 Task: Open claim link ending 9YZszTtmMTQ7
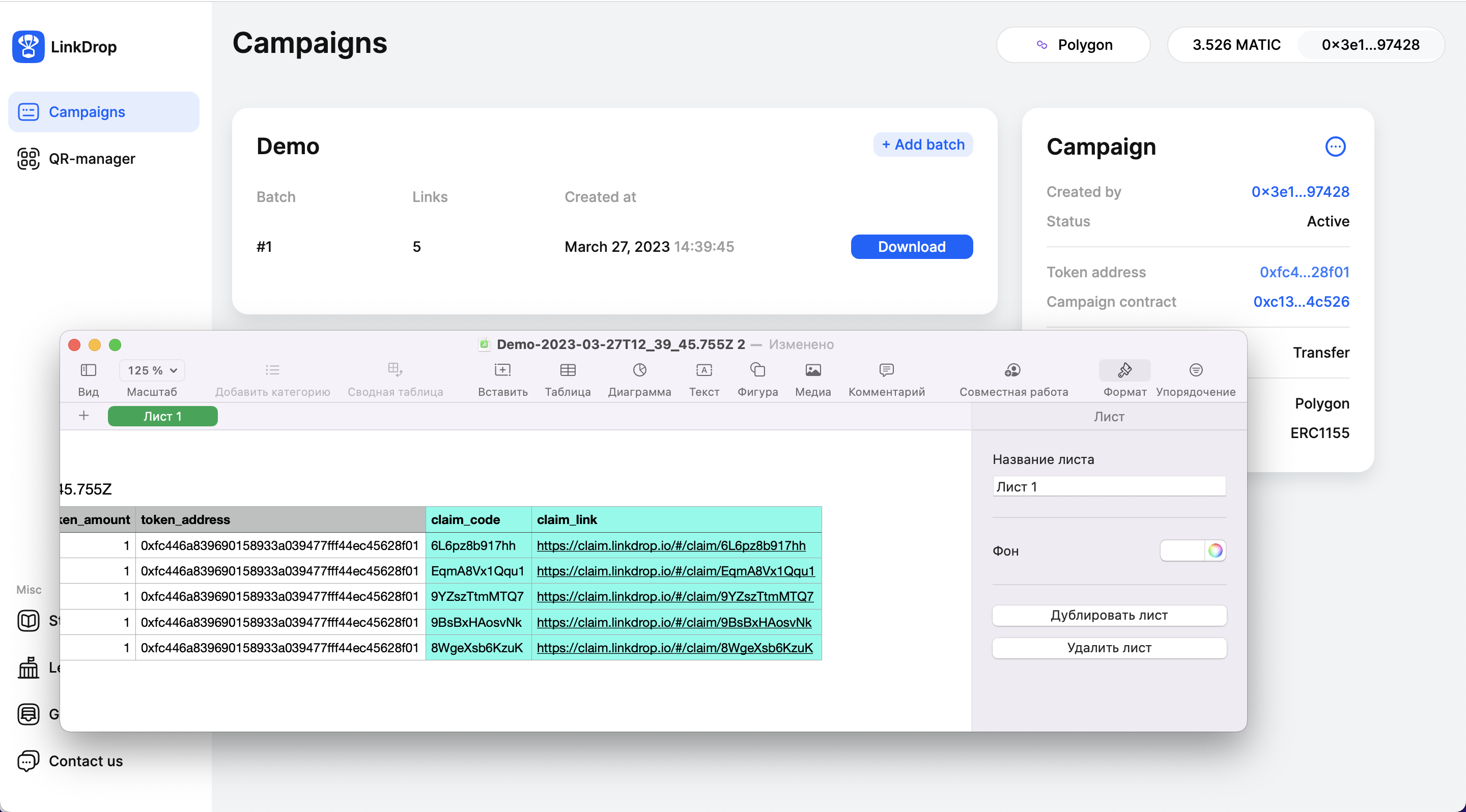[675, 596]
